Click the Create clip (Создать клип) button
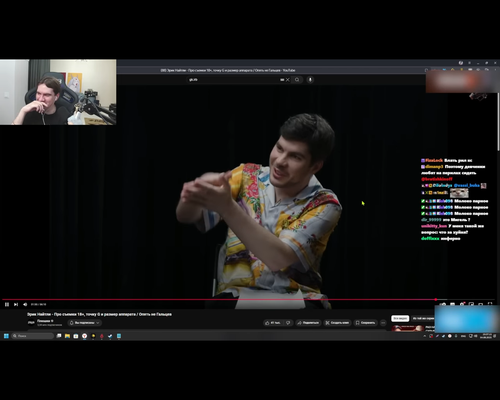 point(337,323)
